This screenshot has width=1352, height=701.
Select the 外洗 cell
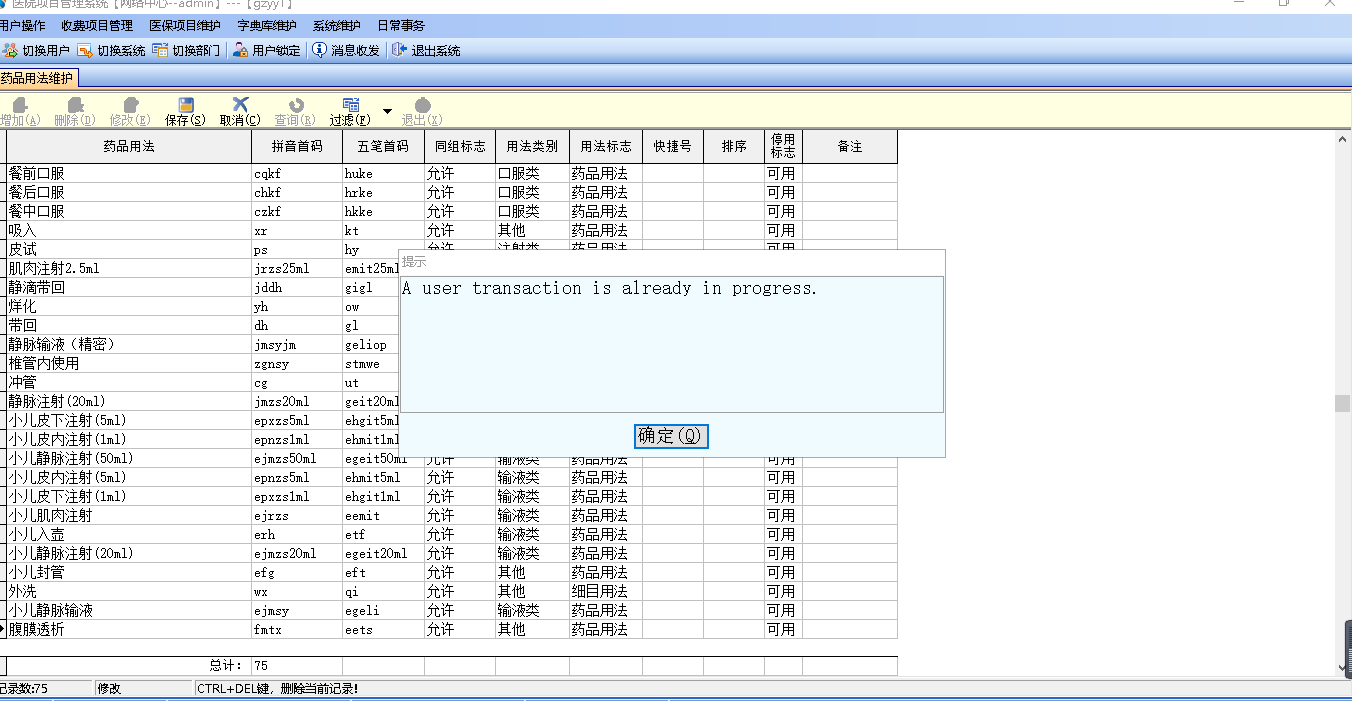(129, 592)
